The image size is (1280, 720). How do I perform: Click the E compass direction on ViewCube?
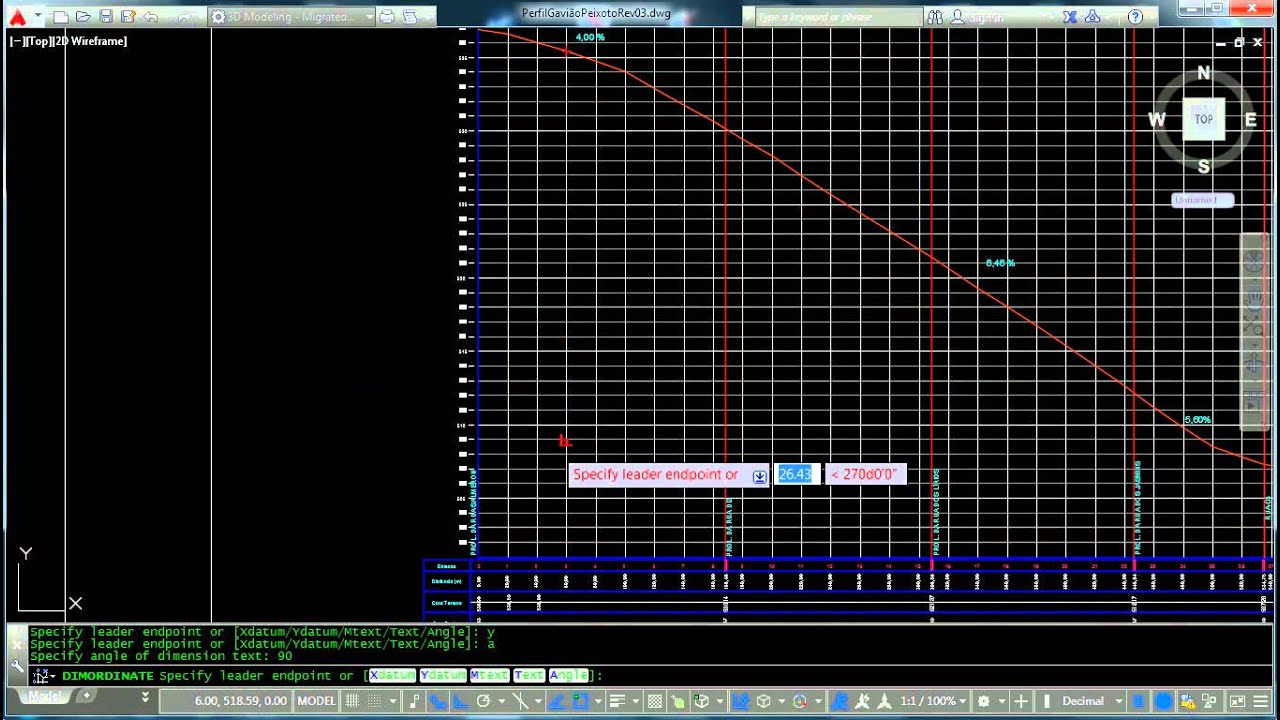(x=1250, y=120)
